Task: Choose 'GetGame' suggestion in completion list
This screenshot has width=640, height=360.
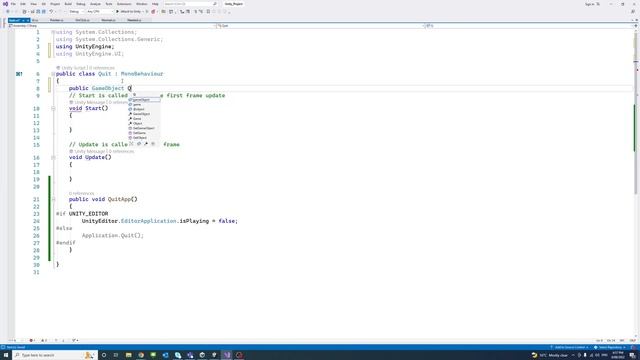Action: [x=144, y=133]
